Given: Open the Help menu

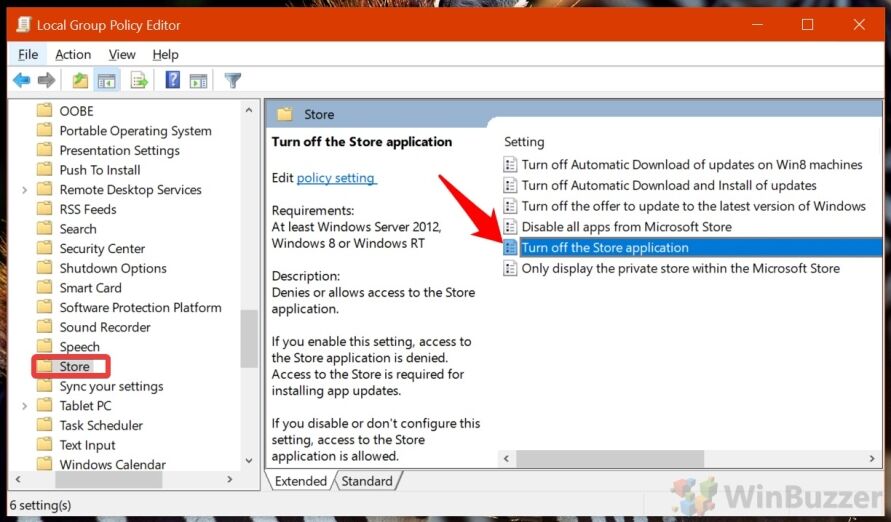Looking at the screenshot, I should [x=165, y=55].
